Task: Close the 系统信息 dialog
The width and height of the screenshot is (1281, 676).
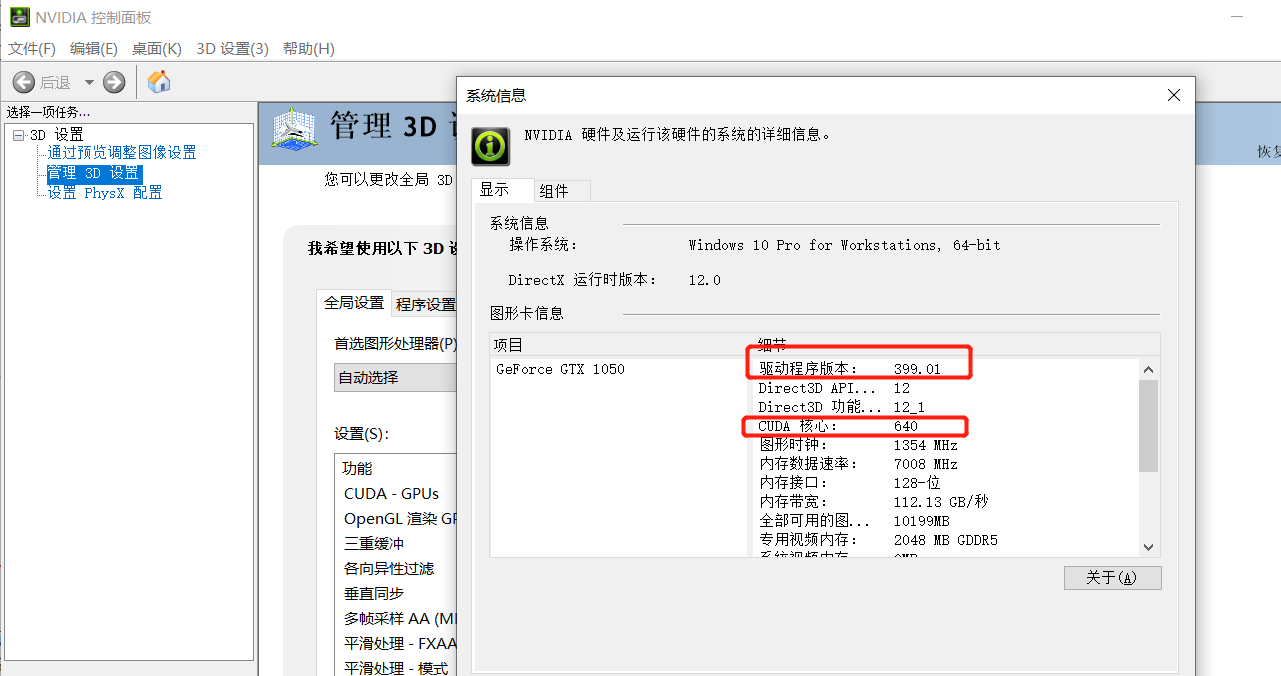Action: coord(1174,95)
